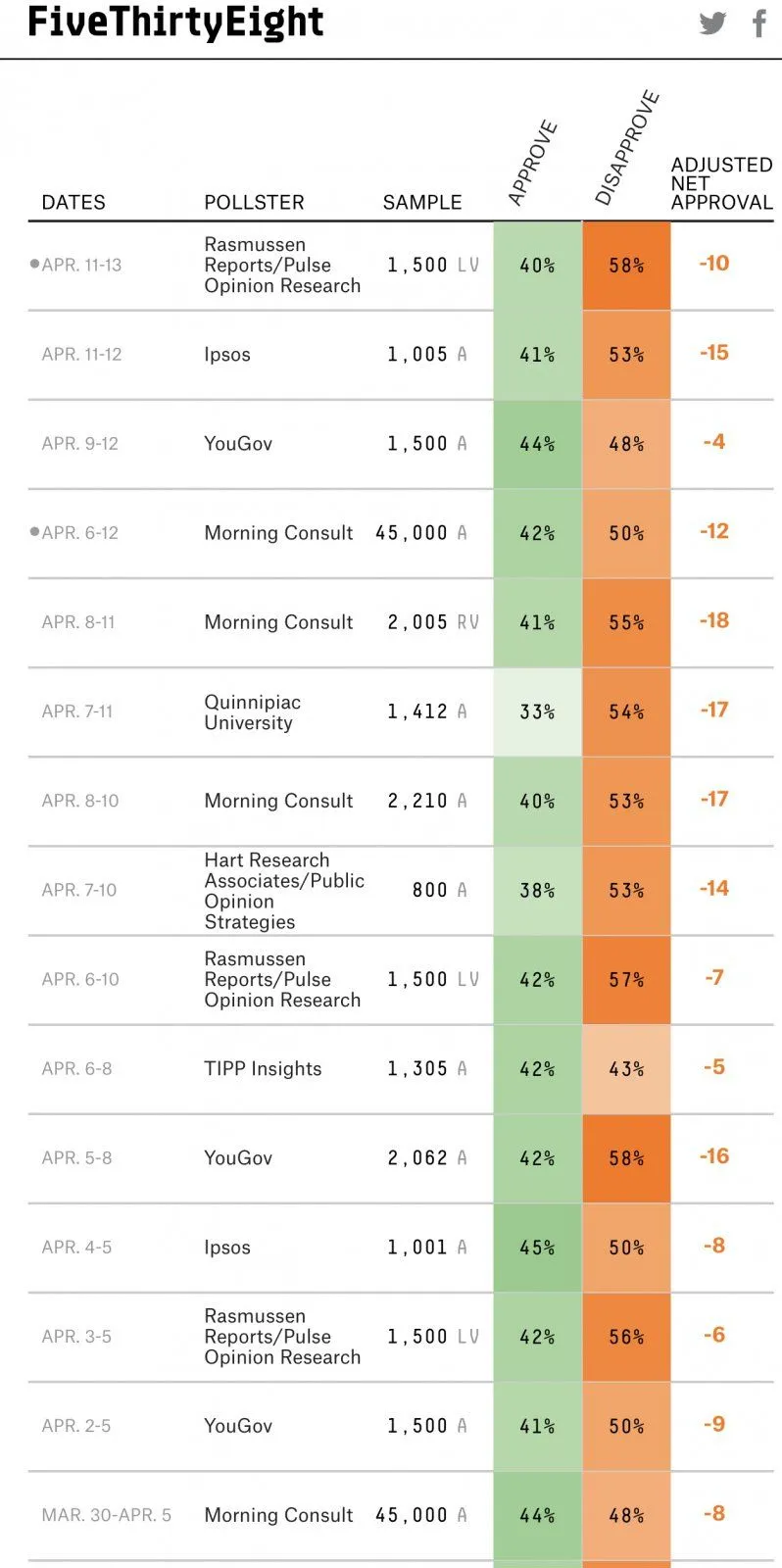The image size is (782, 1568).
Task: Click the -18 adjusted net approval value
Action: pyautogui.click(x=714, y=620)
